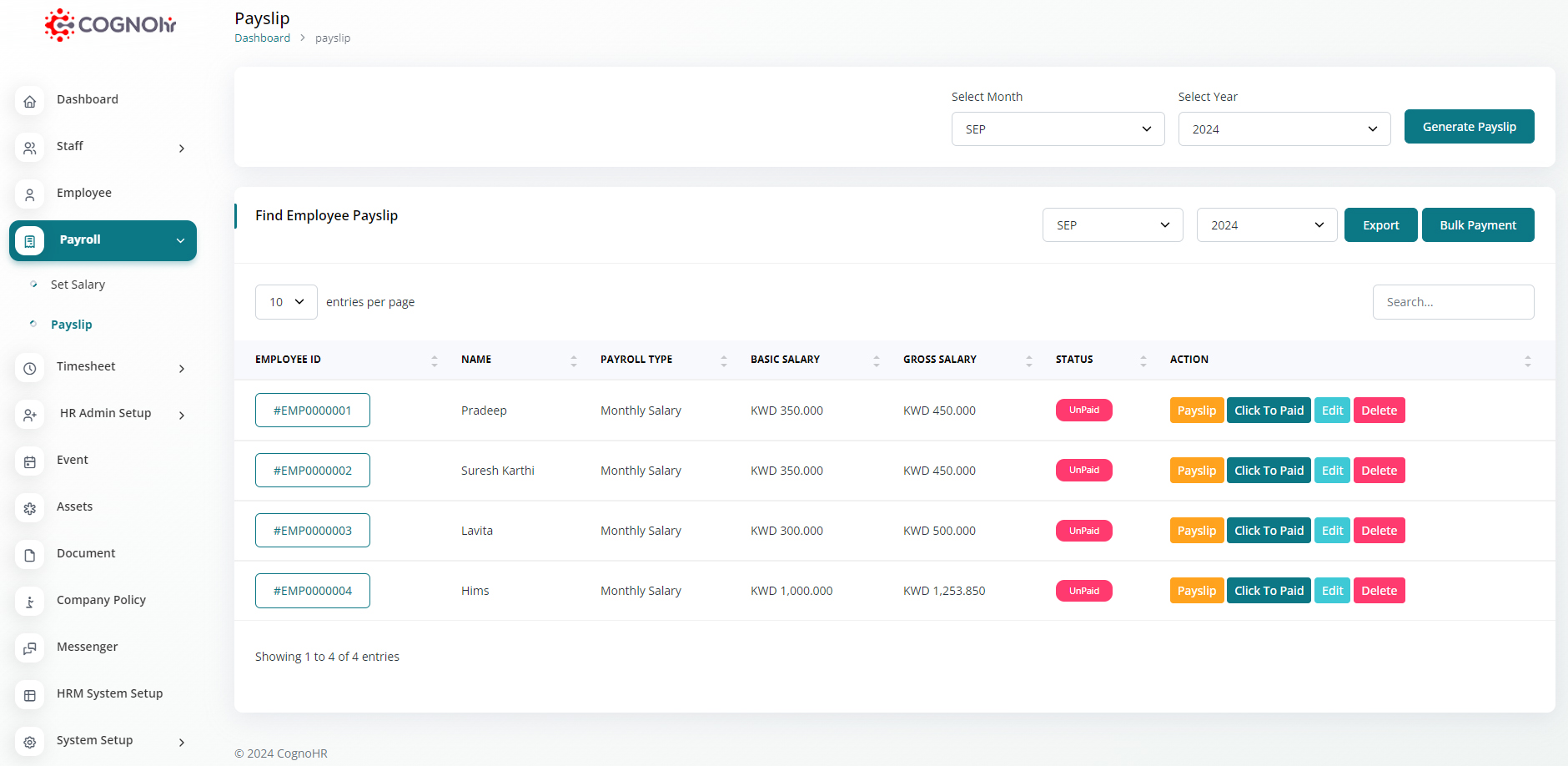Open the Select Month dropdown

point(1057,129)
